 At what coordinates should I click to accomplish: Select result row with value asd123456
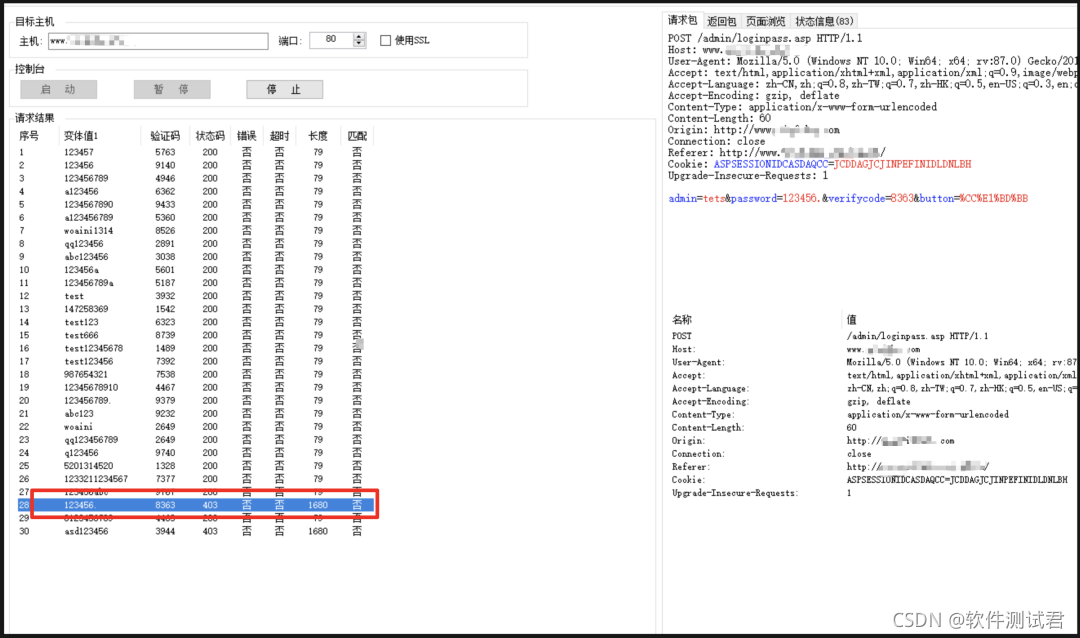(x=196, y=531)
